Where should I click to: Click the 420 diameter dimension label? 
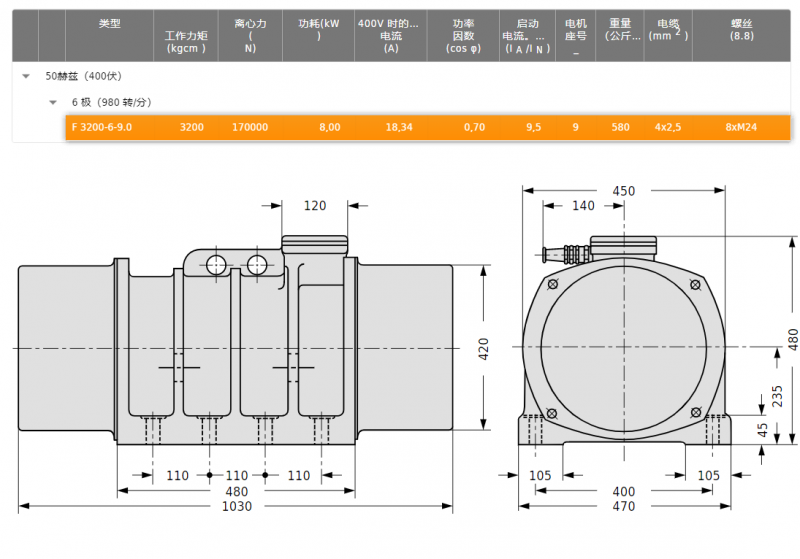tap(484, 349)
